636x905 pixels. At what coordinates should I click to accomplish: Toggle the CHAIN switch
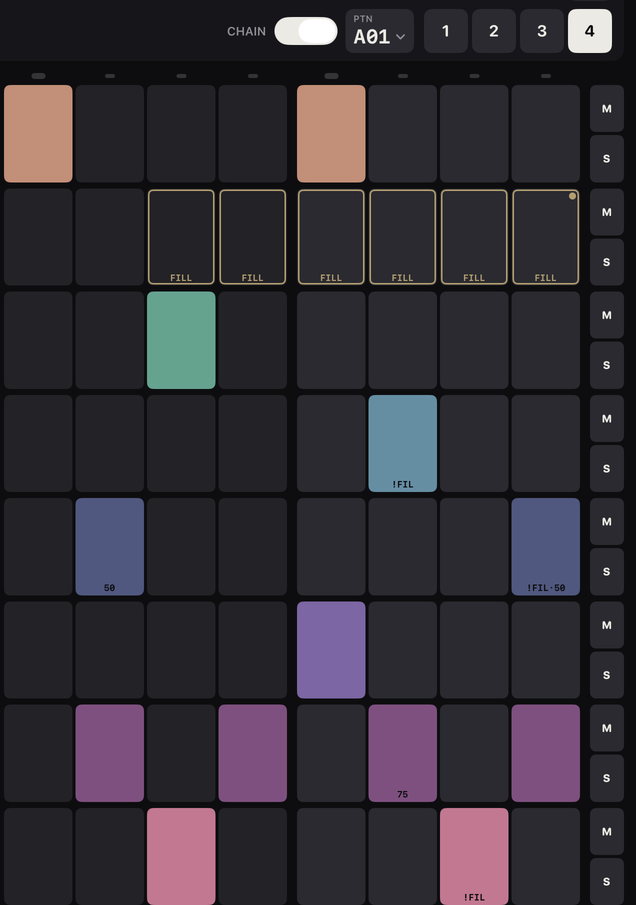[x=306, y=31]
